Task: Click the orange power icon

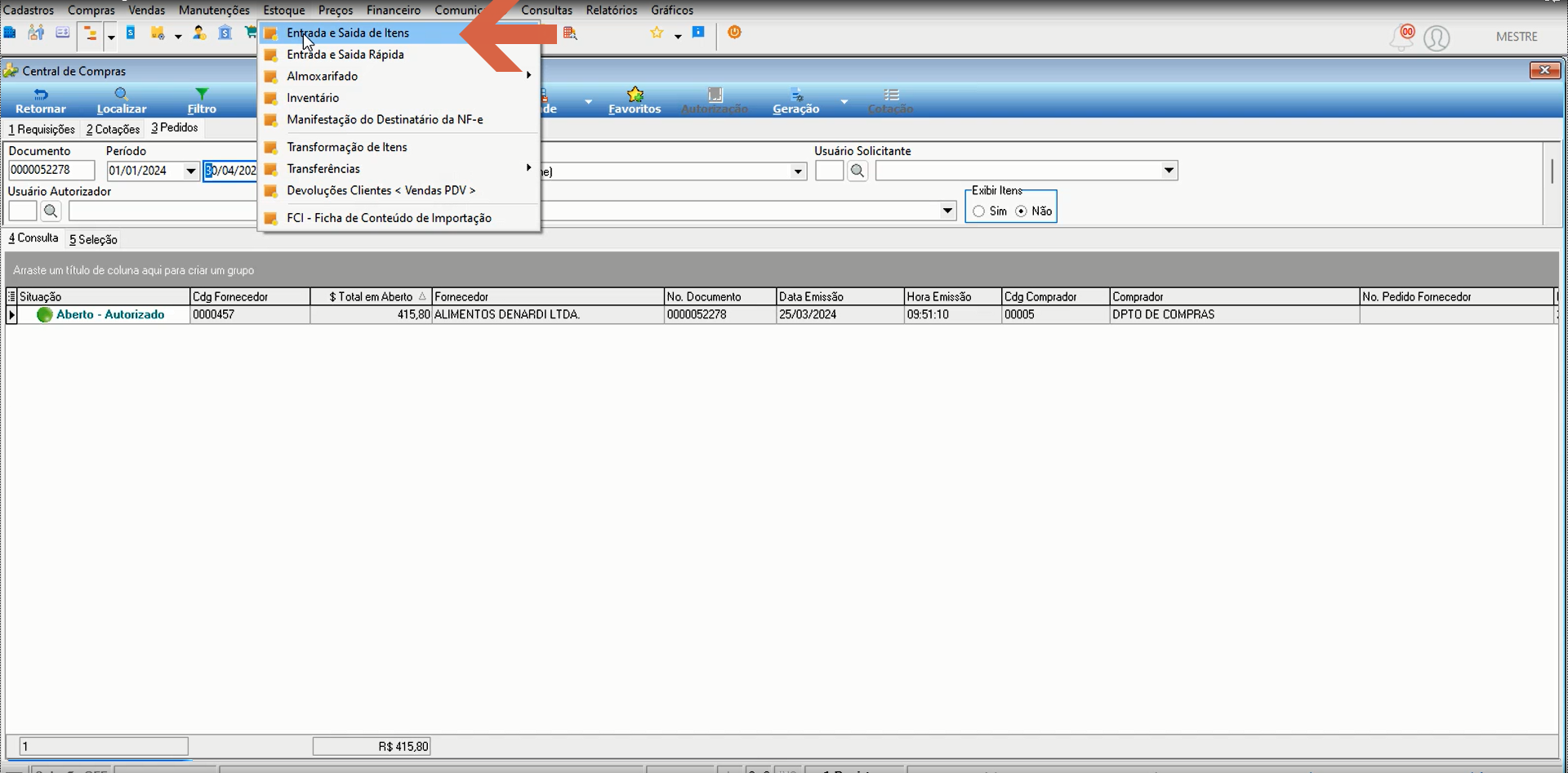Action: pos(734,33)
